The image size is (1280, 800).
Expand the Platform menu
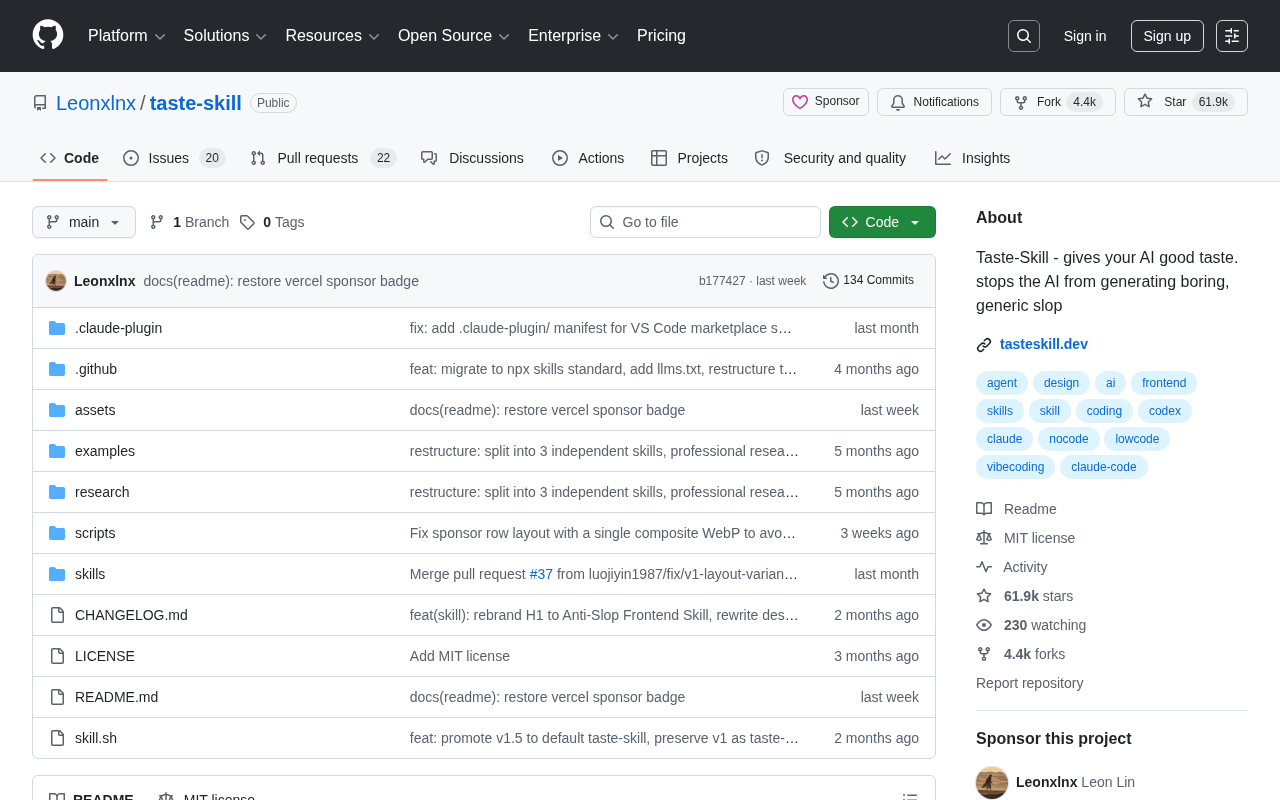(x=127, y=36)
